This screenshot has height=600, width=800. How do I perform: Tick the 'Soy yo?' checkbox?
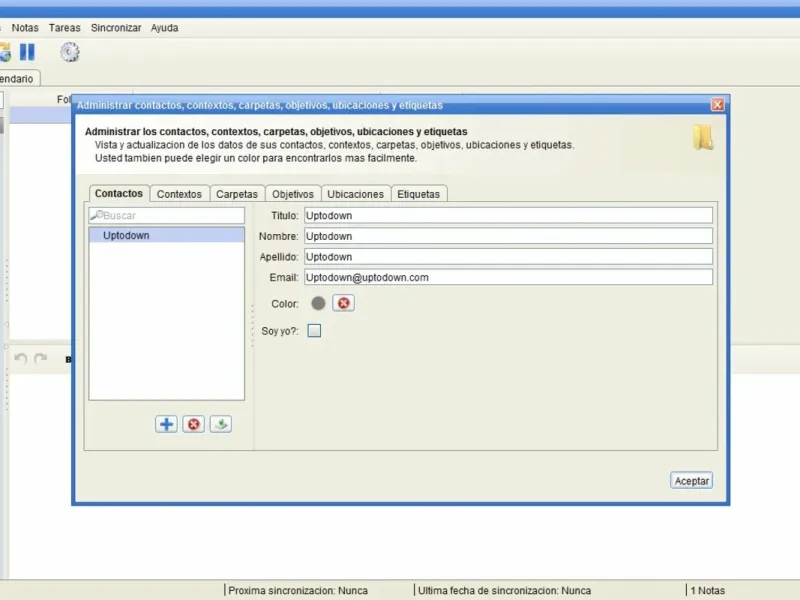[x=314, y=331]
